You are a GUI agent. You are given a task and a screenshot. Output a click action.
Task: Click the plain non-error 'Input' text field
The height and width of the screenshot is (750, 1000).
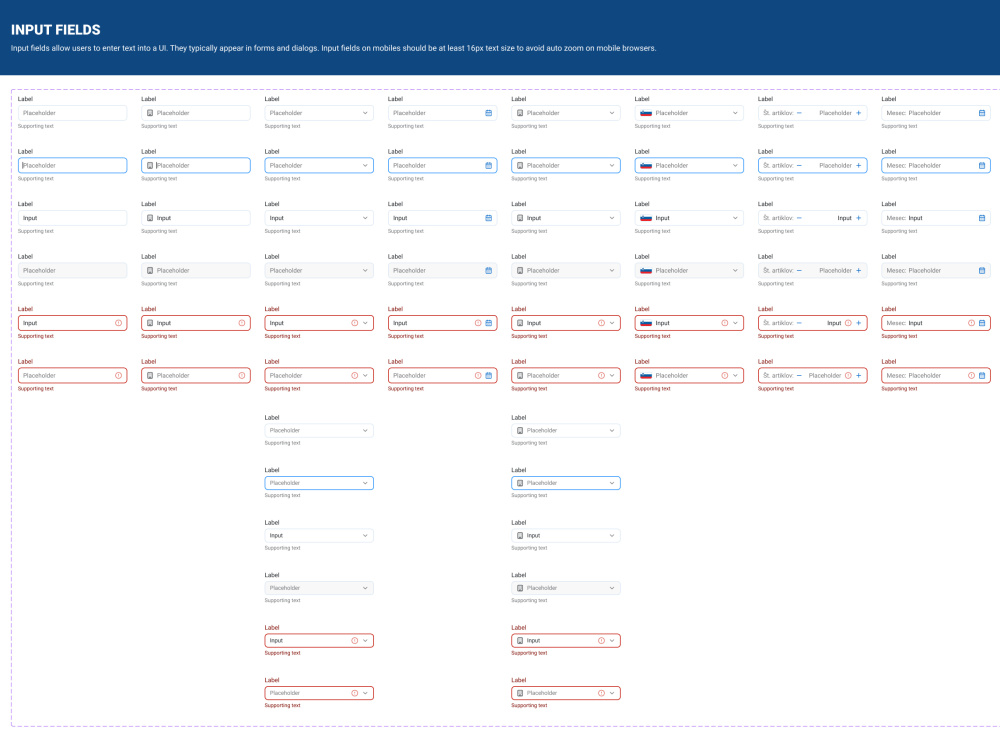72,218
